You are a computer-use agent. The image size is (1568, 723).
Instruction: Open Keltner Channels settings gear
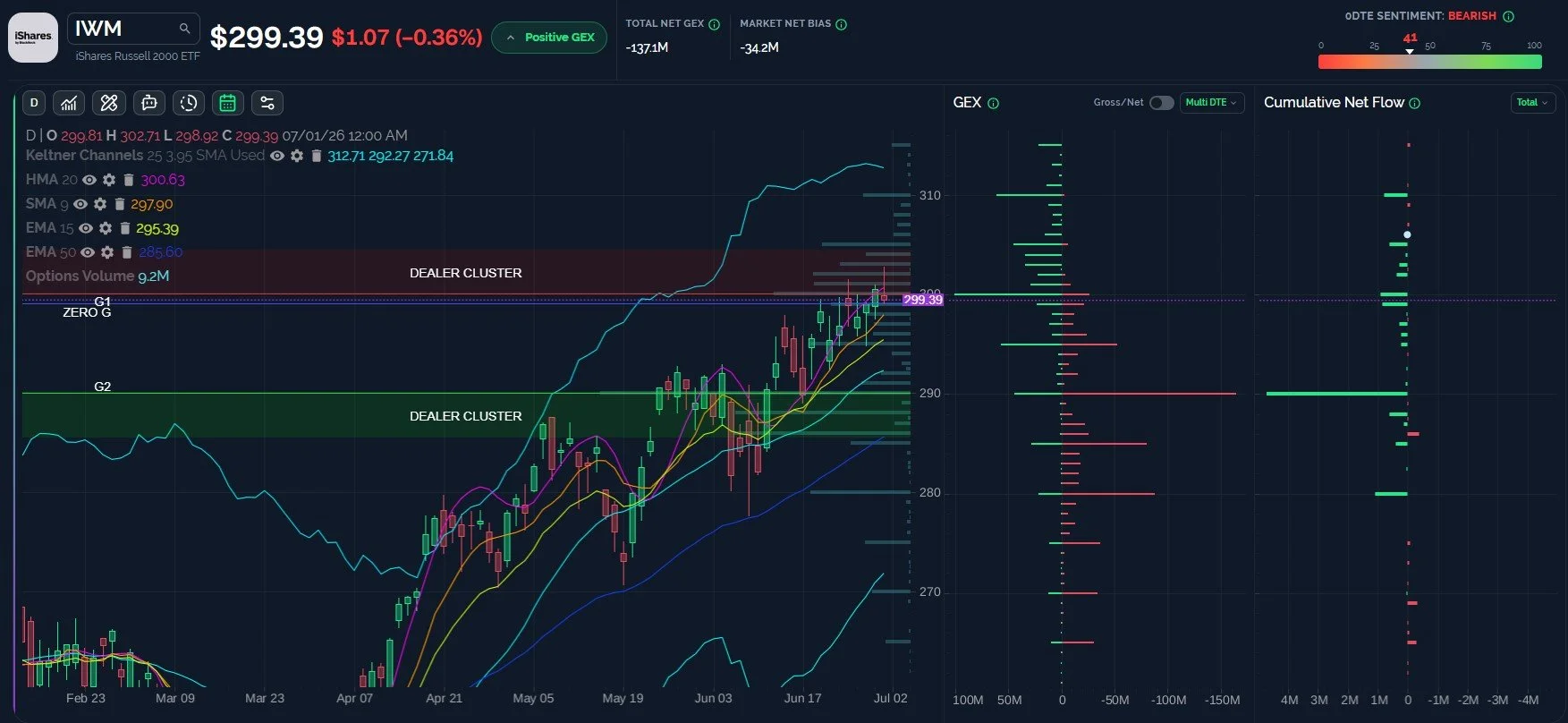click(x=297, y=156)
